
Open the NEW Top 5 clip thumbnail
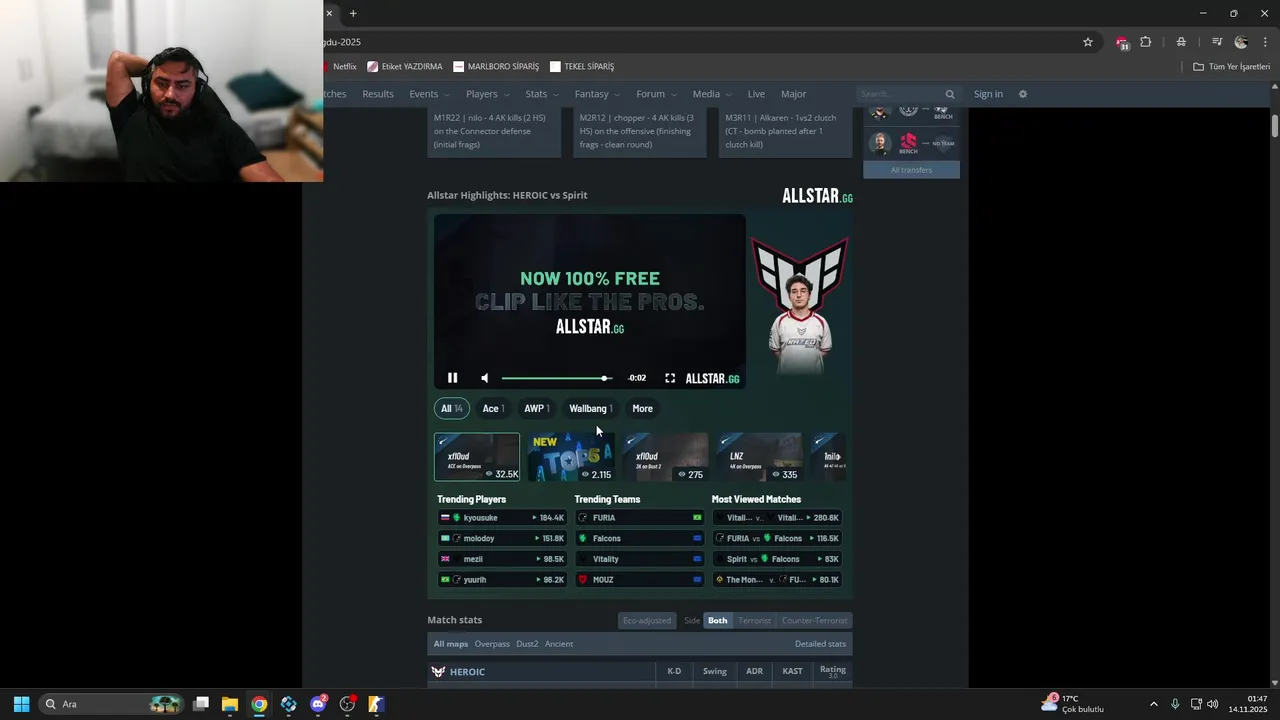tap(571, 457)
